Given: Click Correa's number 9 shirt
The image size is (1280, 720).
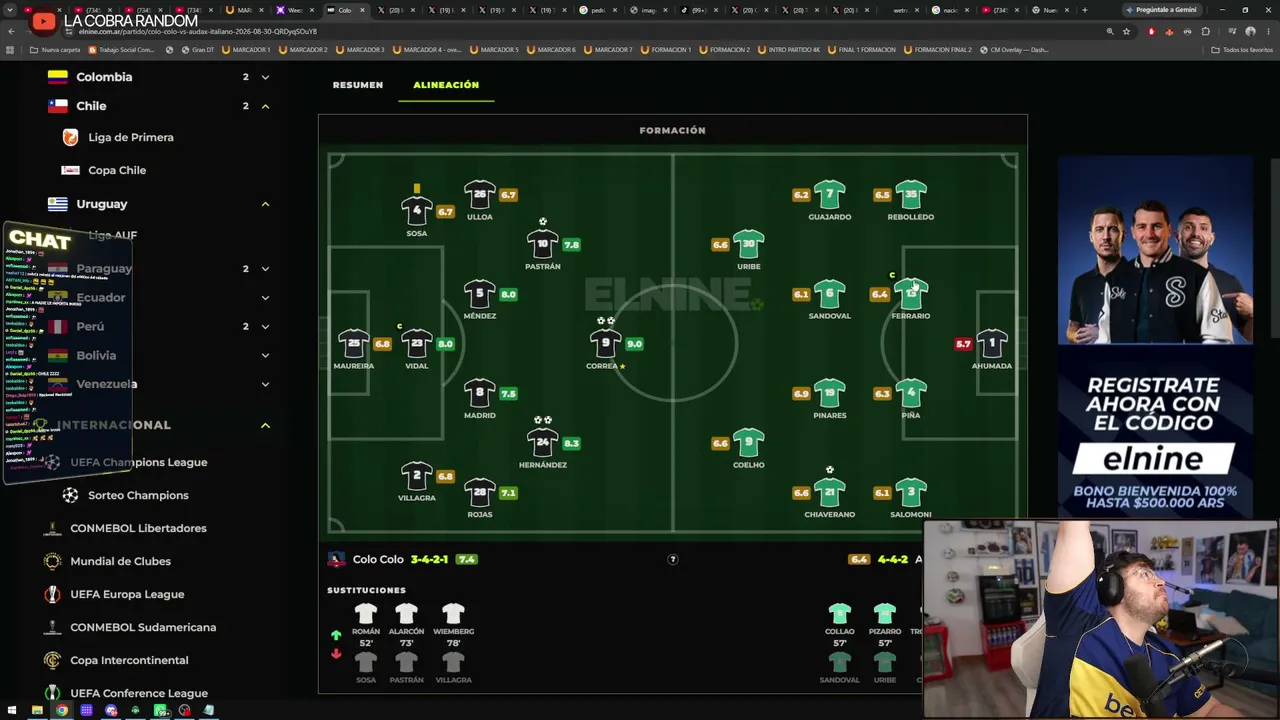Looking at the screenshot, I should point(606,343).
